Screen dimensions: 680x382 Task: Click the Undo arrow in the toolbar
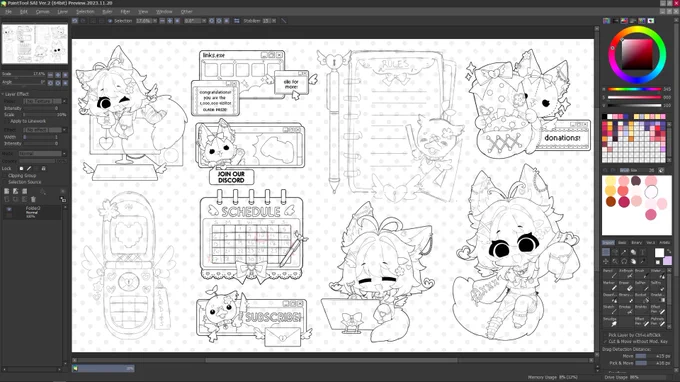click(75, 21)
